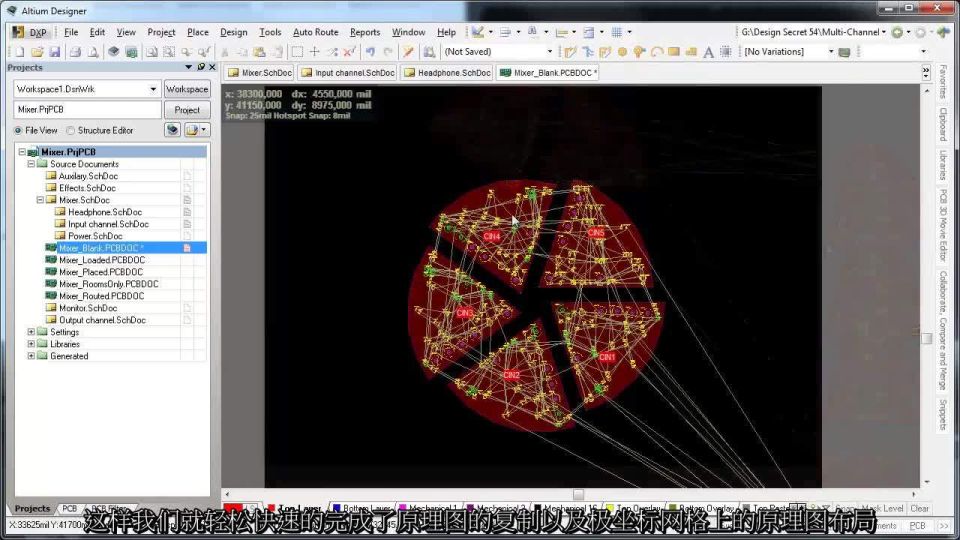Click the Project button
This screenshot has width=960, height=540.
187,110
